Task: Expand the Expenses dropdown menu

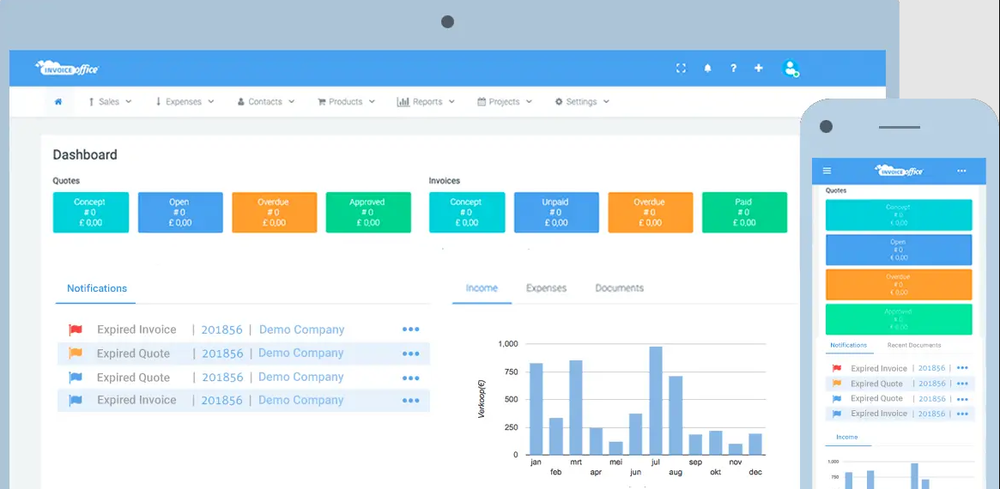Action: click(185, 101)
